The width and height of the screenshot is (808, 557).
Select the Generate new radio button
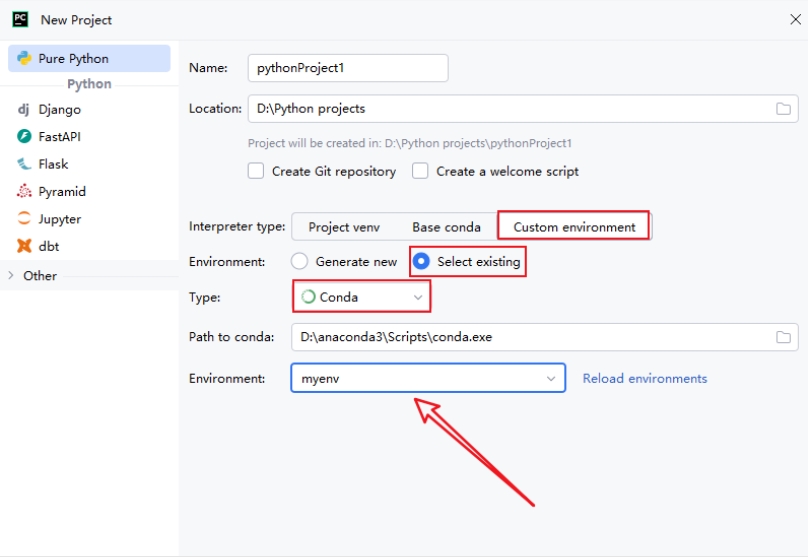(299, 261)
